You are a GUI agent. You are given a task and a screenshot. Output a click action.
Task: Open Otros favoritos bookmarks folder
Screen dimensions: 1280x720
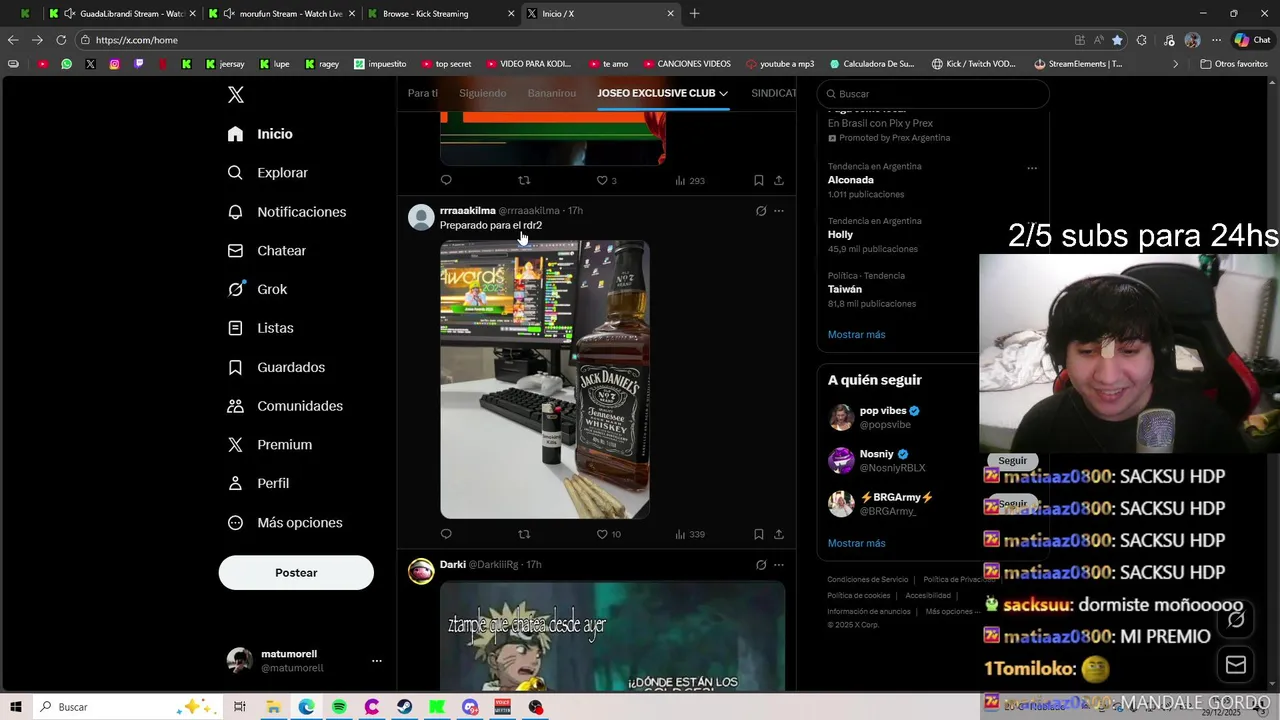point(1234,64)
